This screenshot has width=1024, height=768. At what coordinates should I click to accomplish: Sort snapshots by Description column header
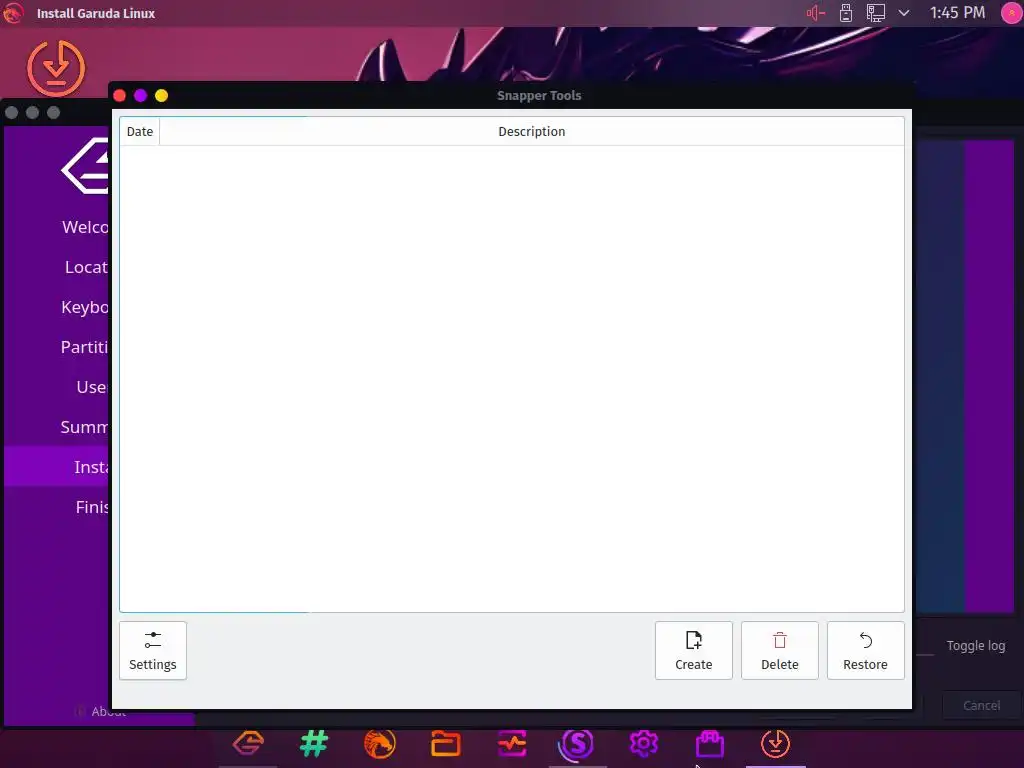coord(532,131)
